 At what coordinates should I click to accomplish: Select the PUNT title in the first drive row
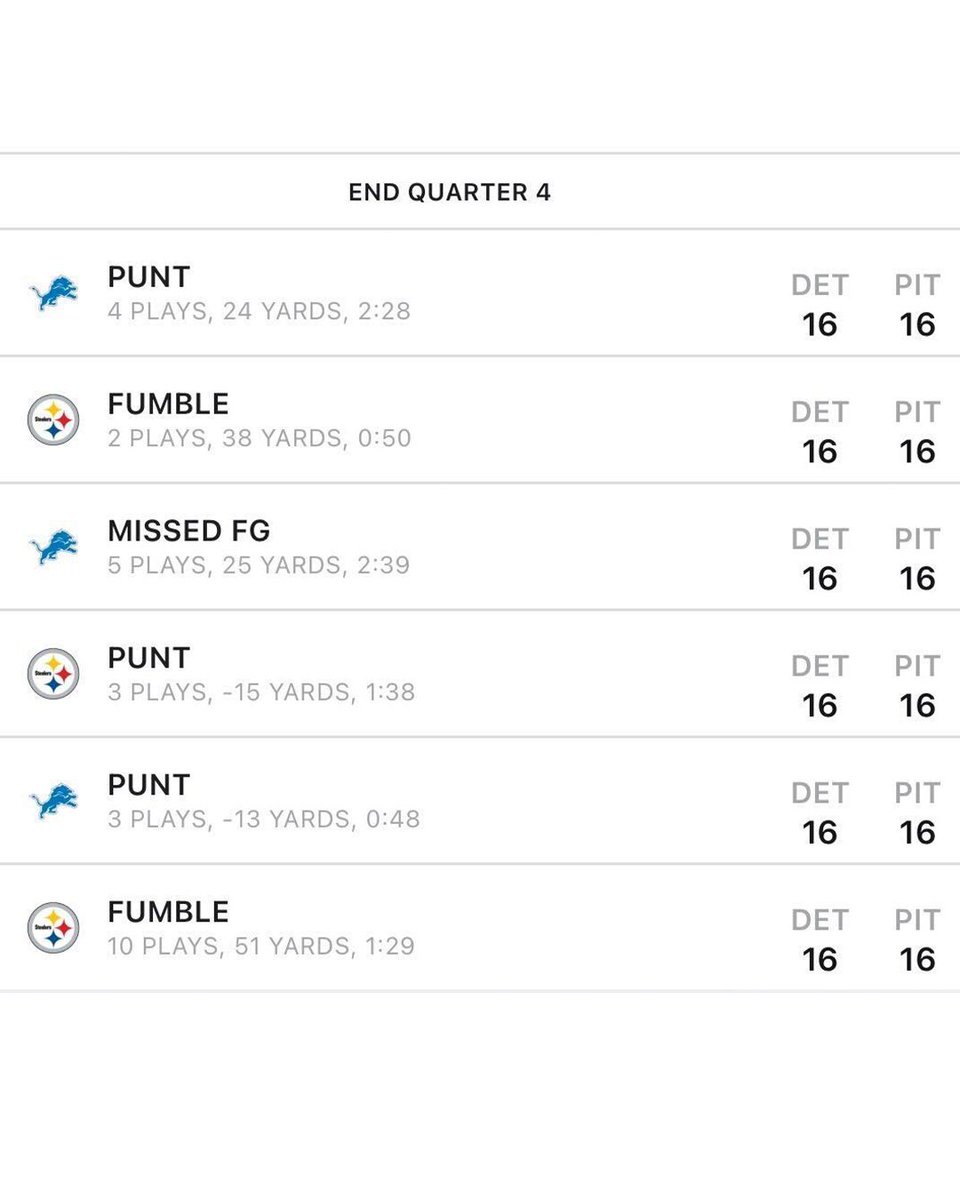pos(149,277)
